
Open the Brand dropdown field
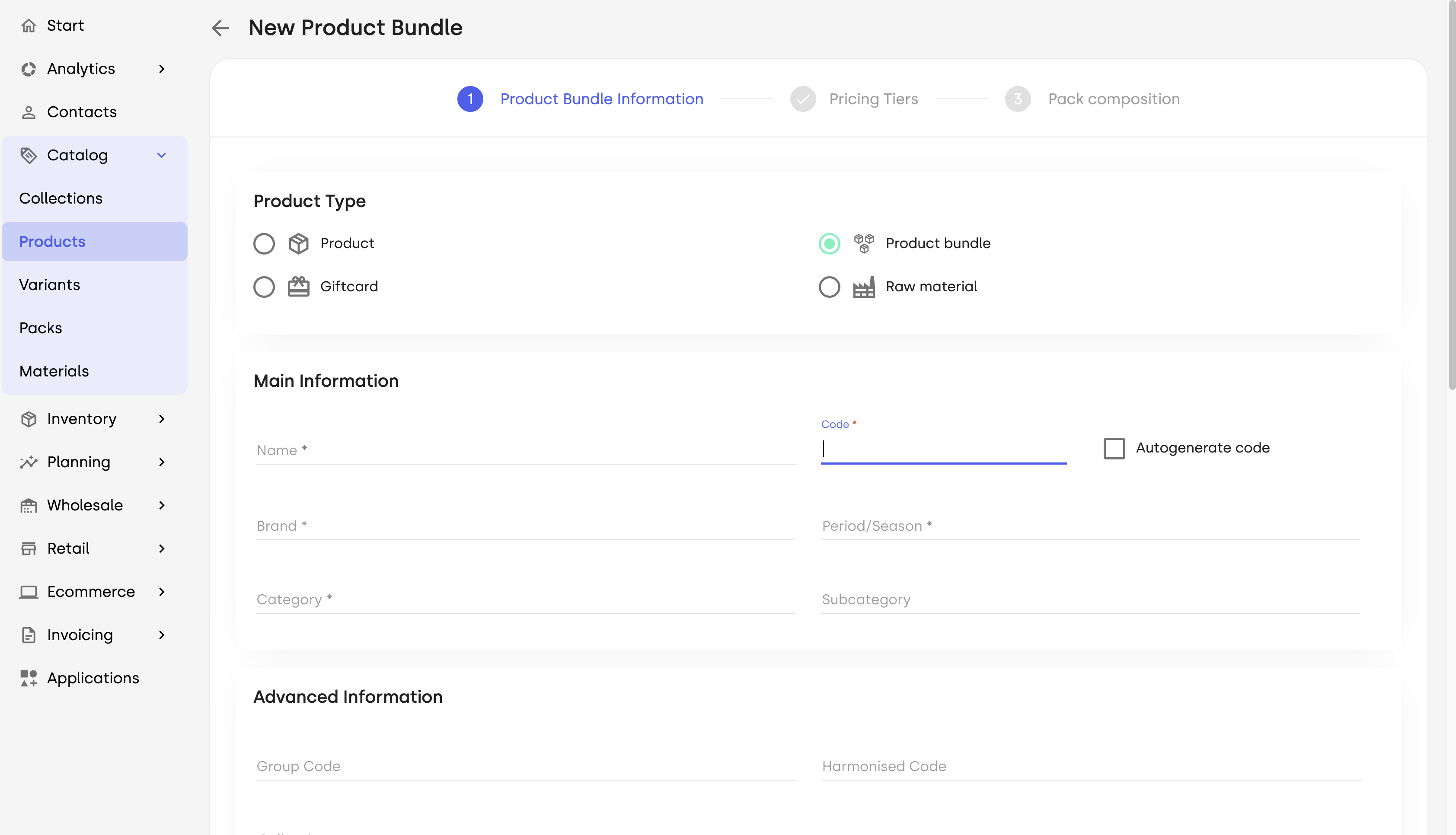[x=525, y=526]
